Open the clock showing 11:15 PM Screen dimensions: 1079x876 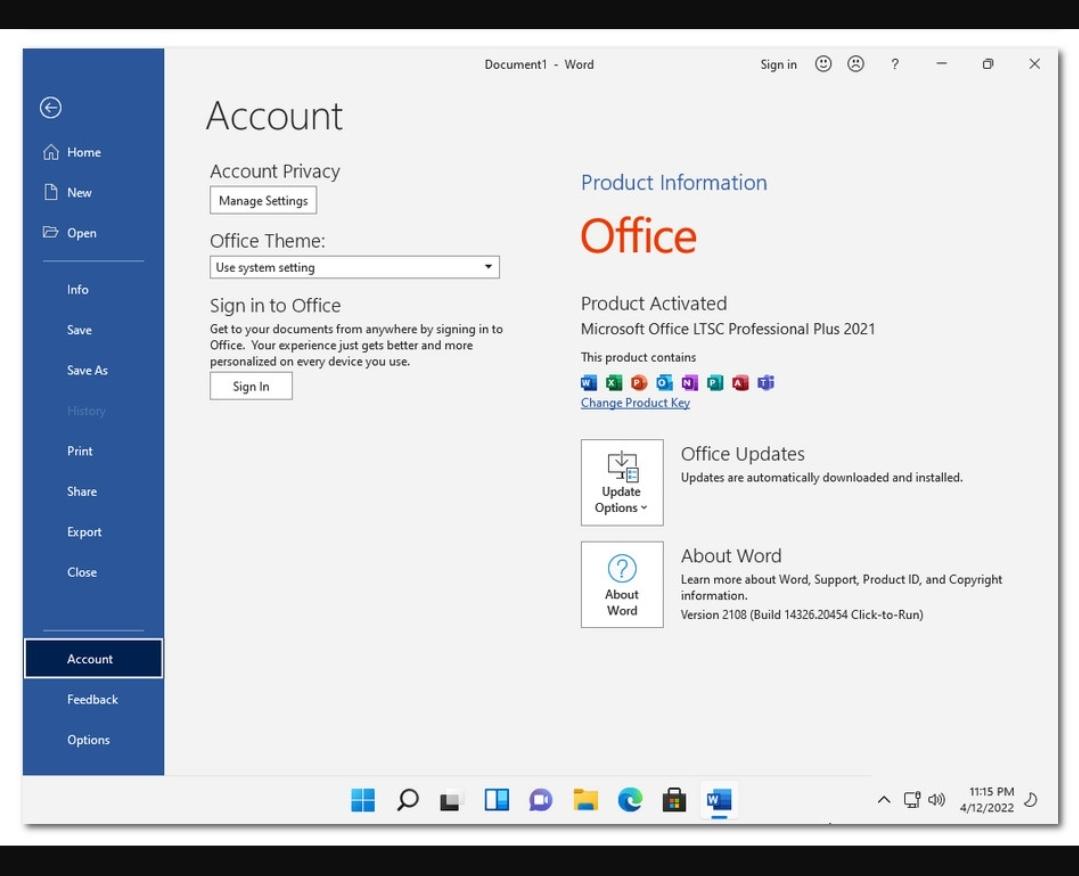(987, 800)
